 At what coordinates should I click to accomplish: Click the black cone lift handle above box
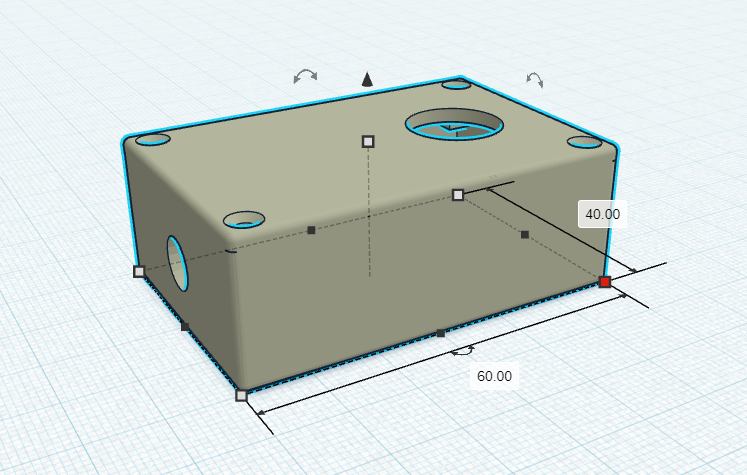(x=367, y=79)
